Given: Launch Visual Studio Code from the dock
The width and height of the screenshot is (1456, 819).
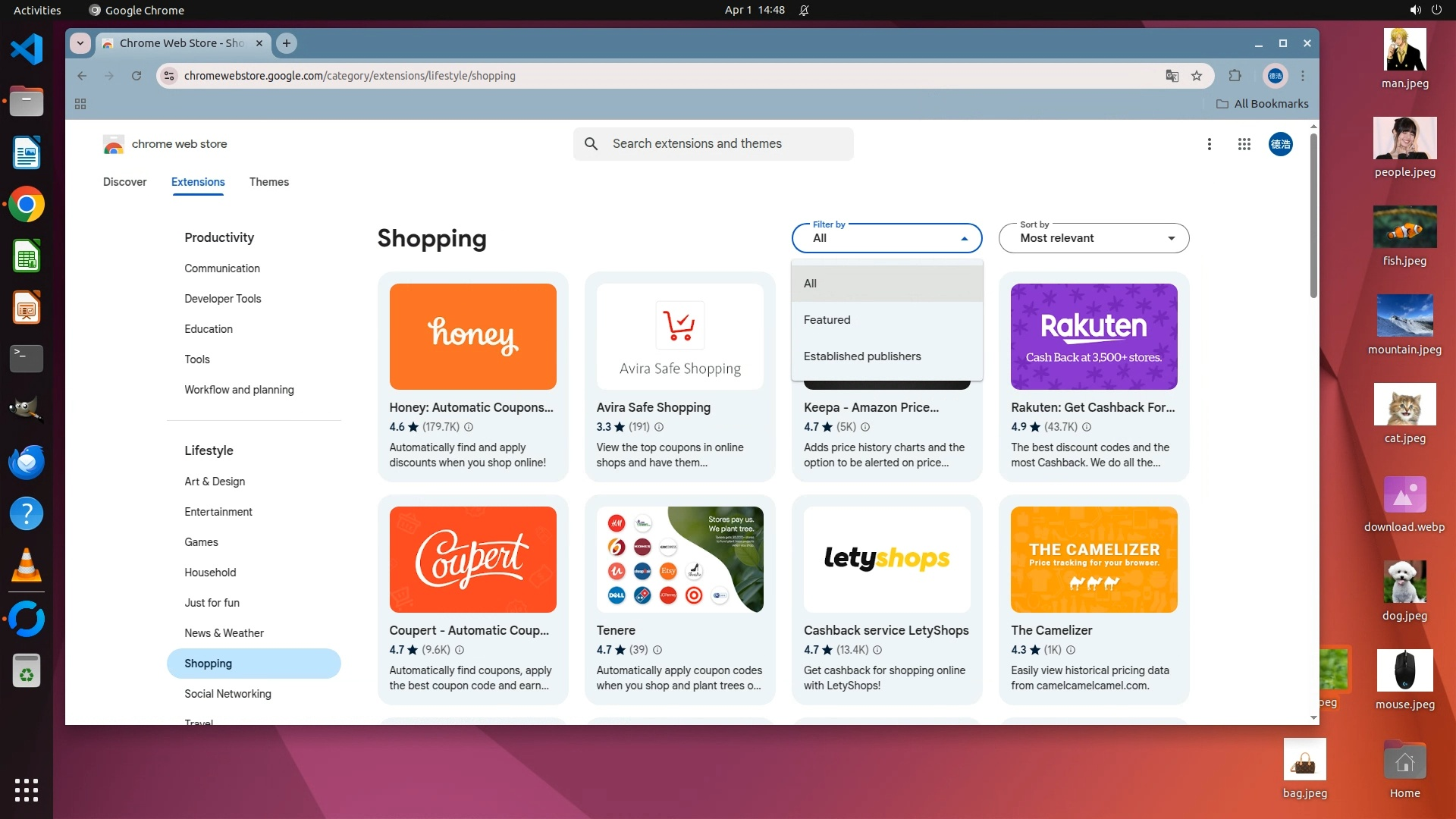Looking at the screenshot, I should click(x=27, y=50).
